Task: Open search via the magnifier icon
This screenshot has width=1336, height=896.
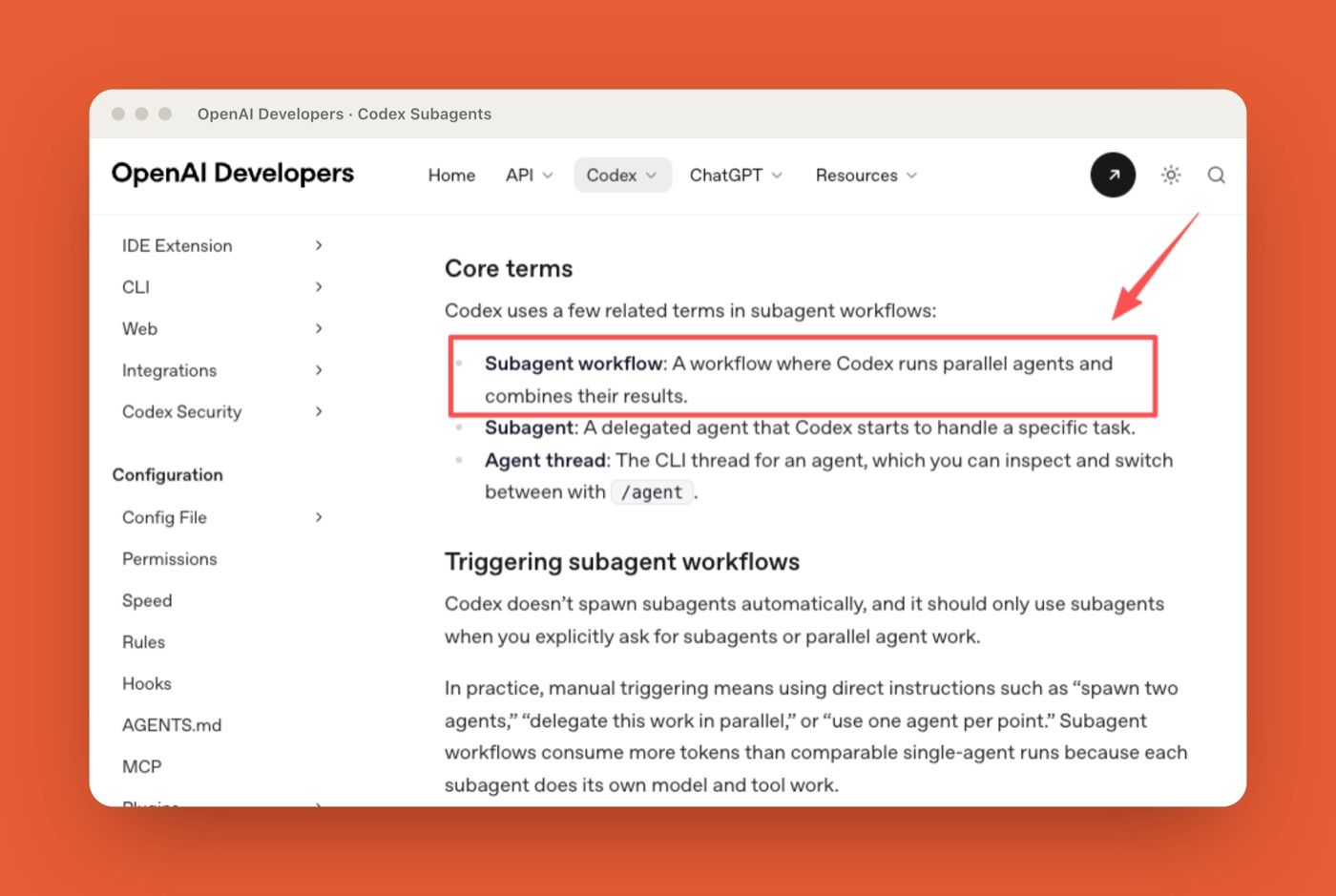Action: click(1216, 175)
